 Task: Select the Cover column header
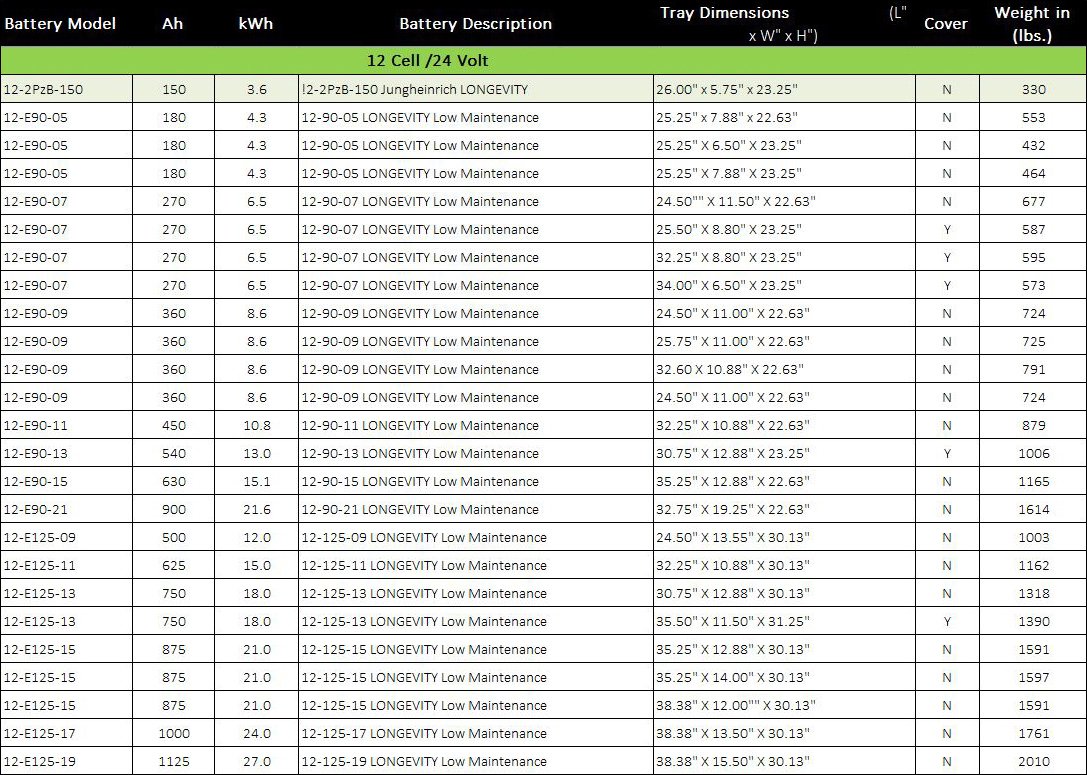point(945,23)
